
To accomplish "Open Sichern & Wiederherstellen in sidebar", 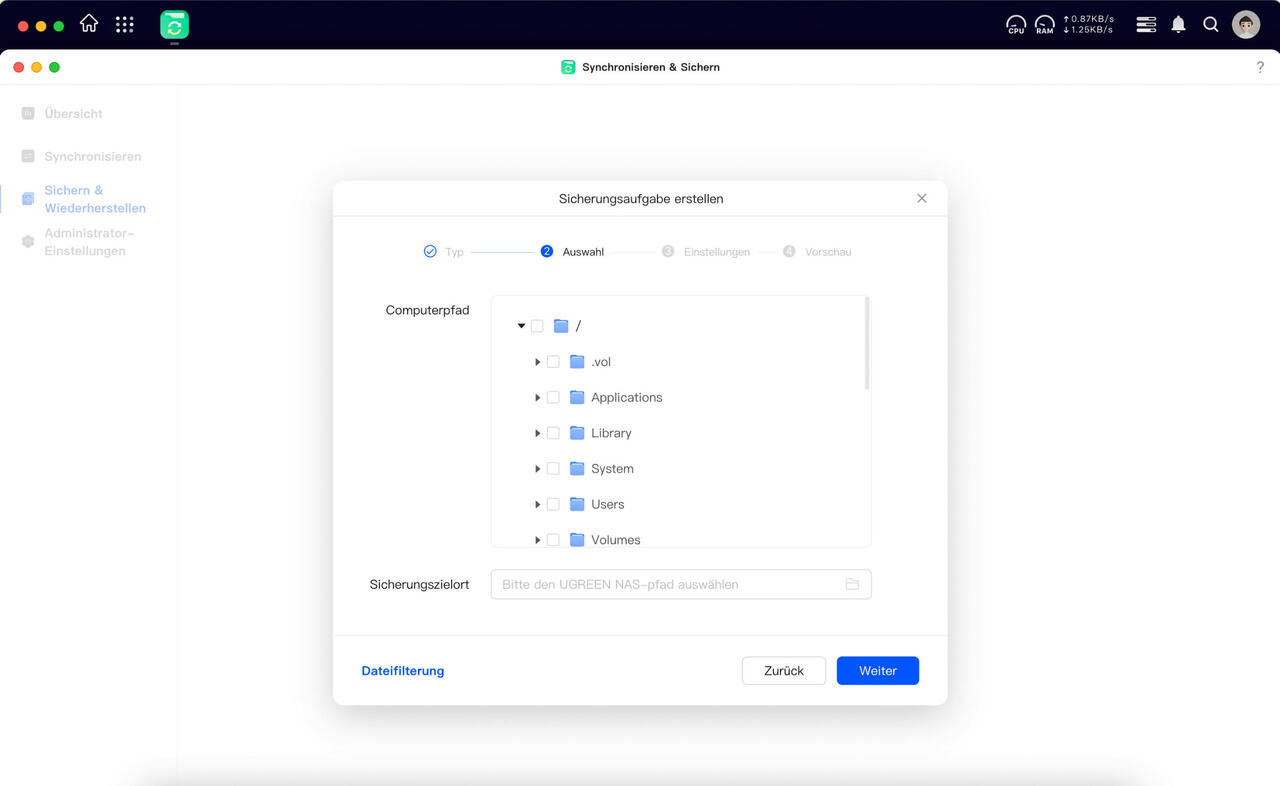I will 95,199.
